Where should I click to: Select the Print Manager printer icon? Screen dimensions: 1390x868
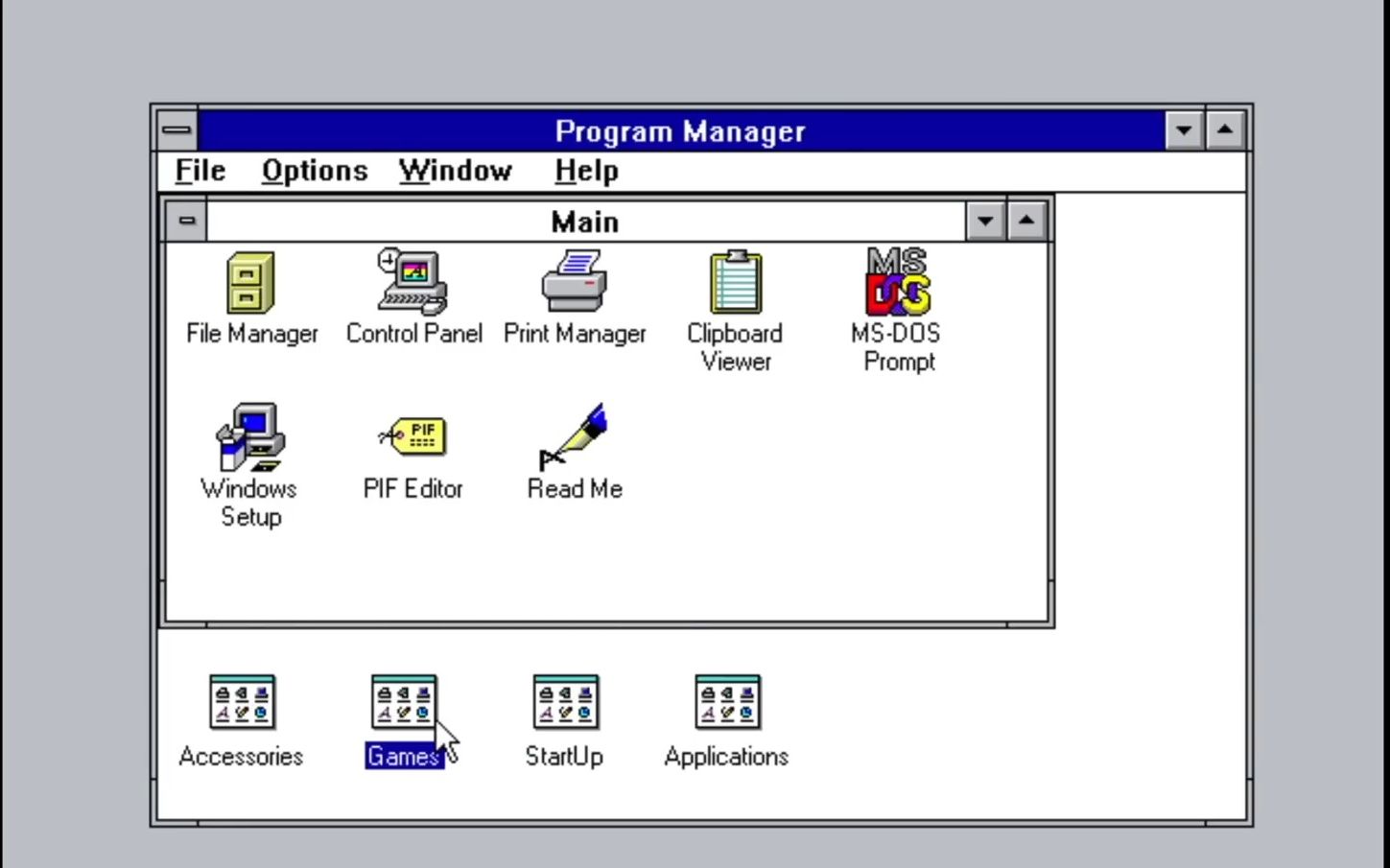pos(574,282)
